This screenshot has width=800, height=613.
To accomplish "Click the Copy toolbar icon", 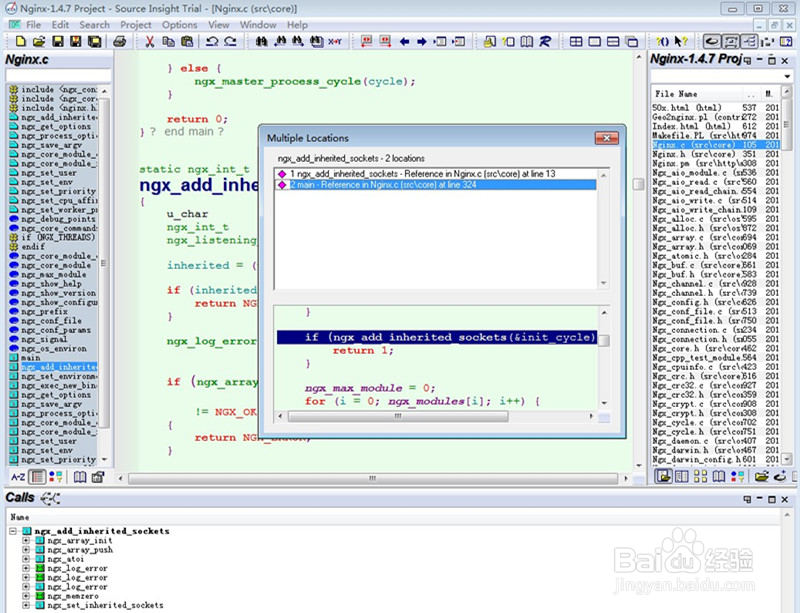I will click(168, 41).
